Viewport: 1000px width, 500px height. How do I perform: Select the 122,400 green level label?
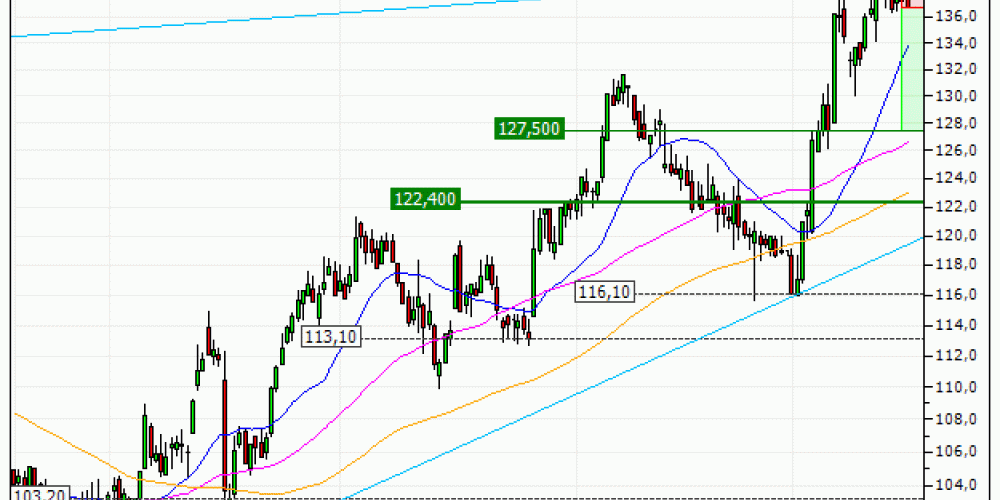pos(425,200)
